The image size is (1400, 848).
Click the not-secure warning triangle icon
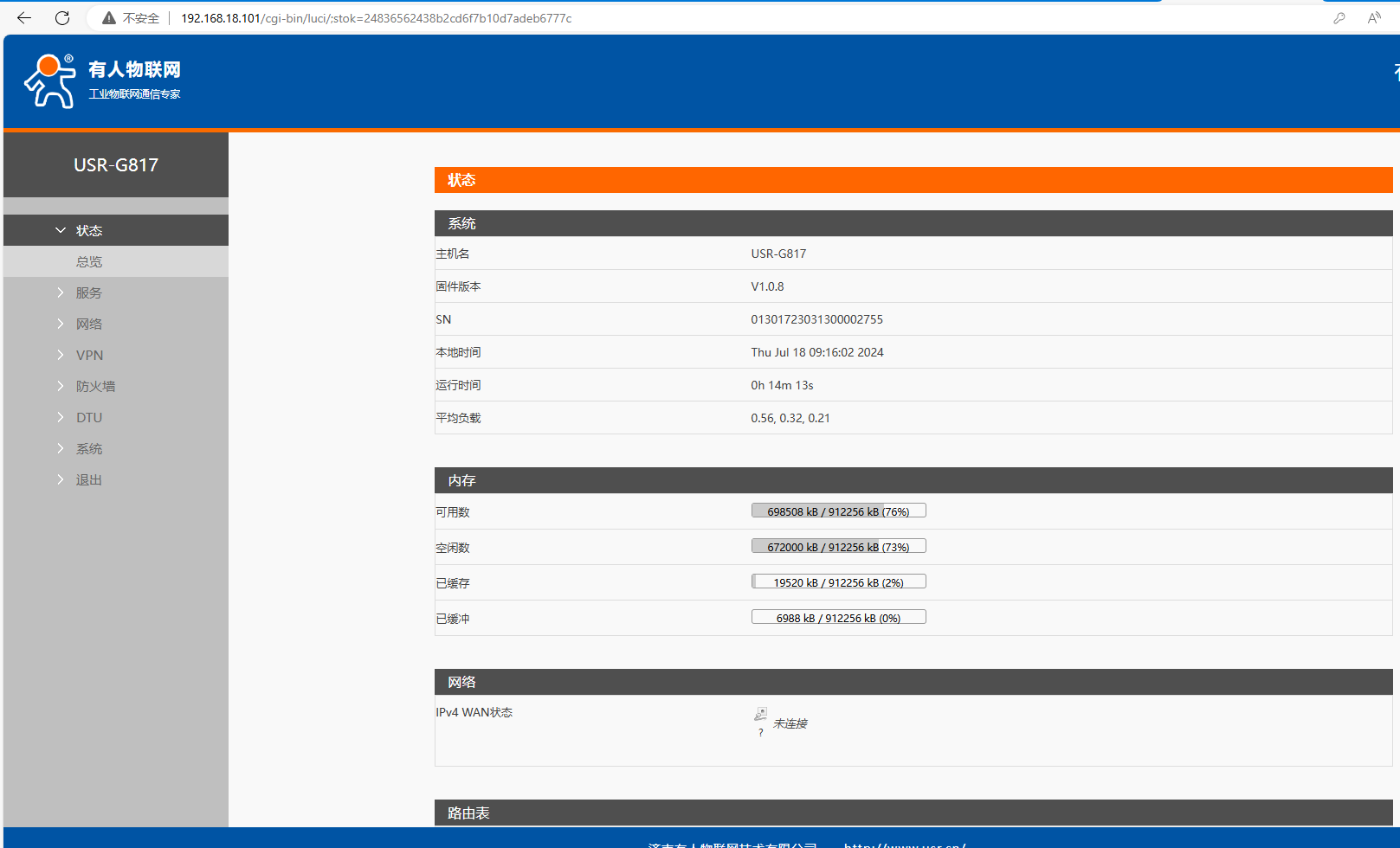pyautogui.click(x=109, y=18)
